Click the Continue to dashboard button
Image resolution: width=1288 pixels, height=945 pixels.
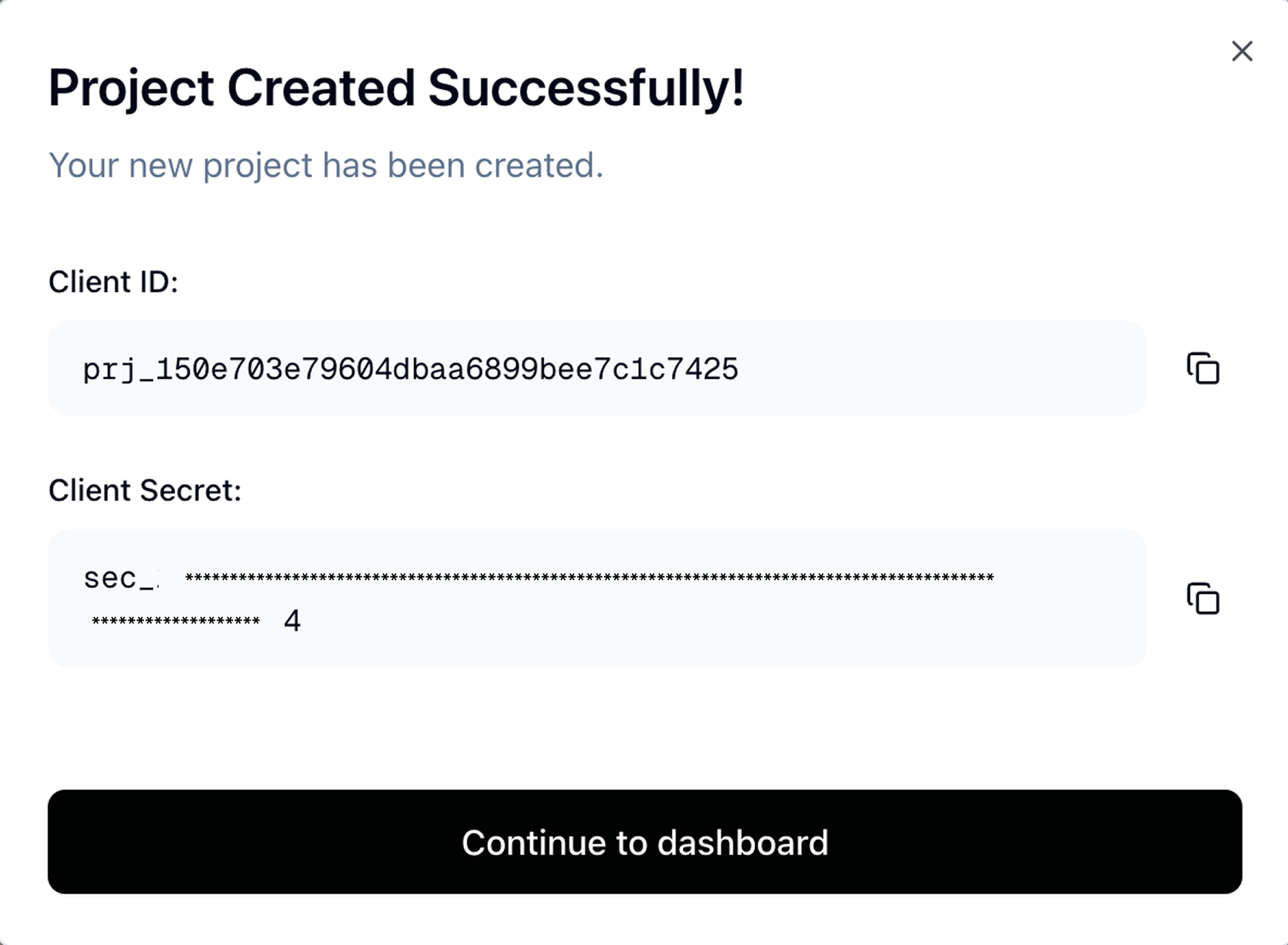pyautogui.click(x=644, y=841)
